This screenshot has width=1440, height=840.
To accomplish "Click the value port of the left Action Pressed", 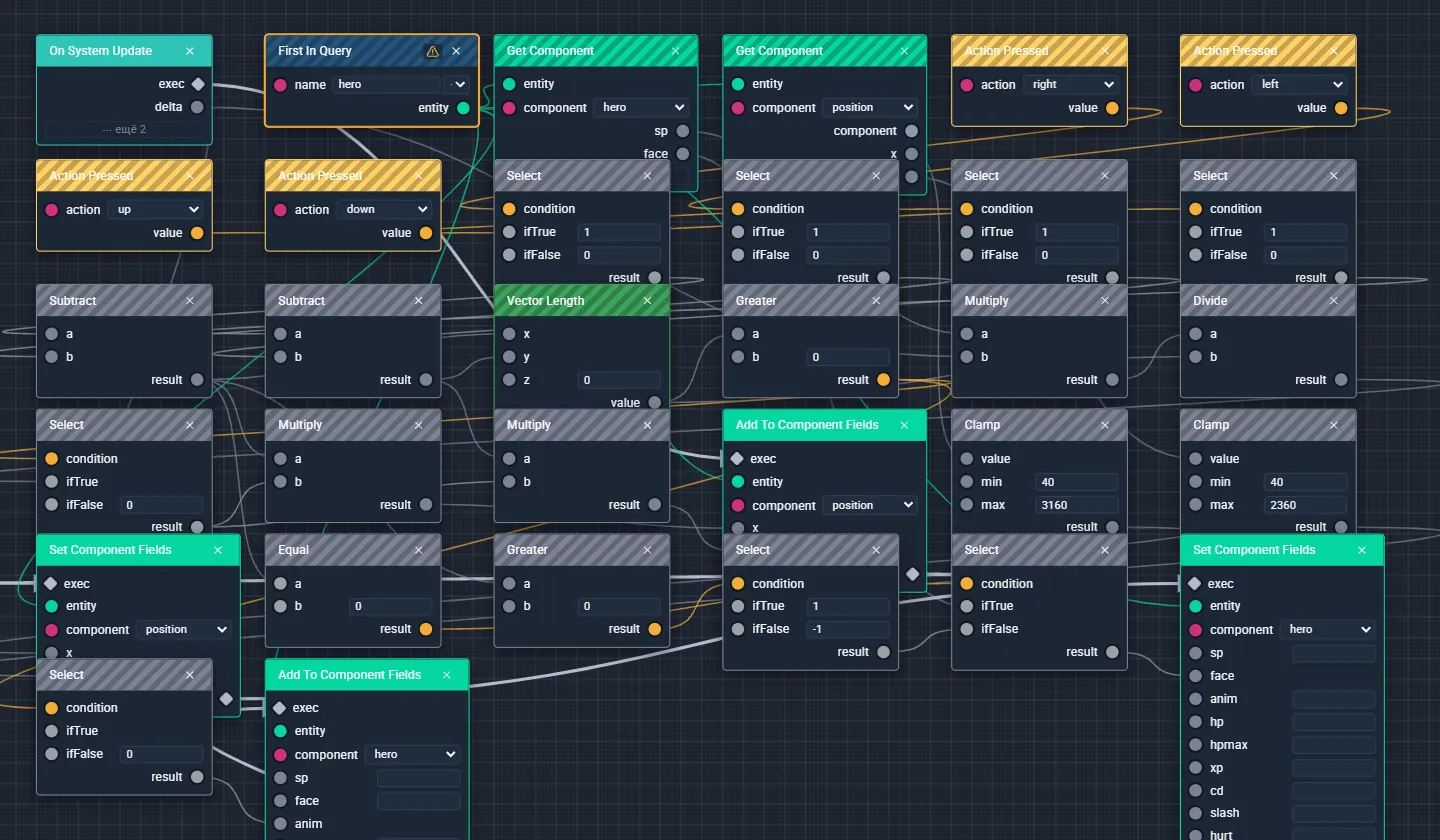I will 1340,108.
